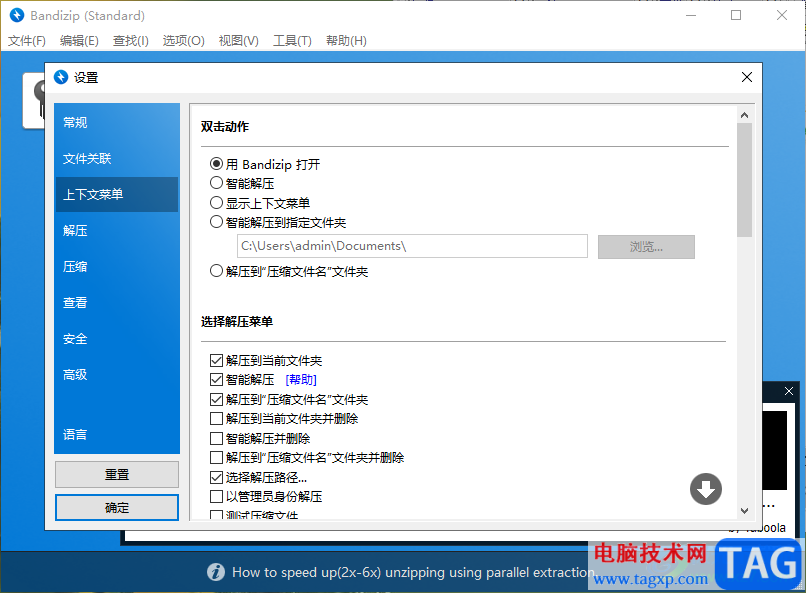Open the 常规 settings tab
The image size is (806, 593).
(x=117, y=122)
